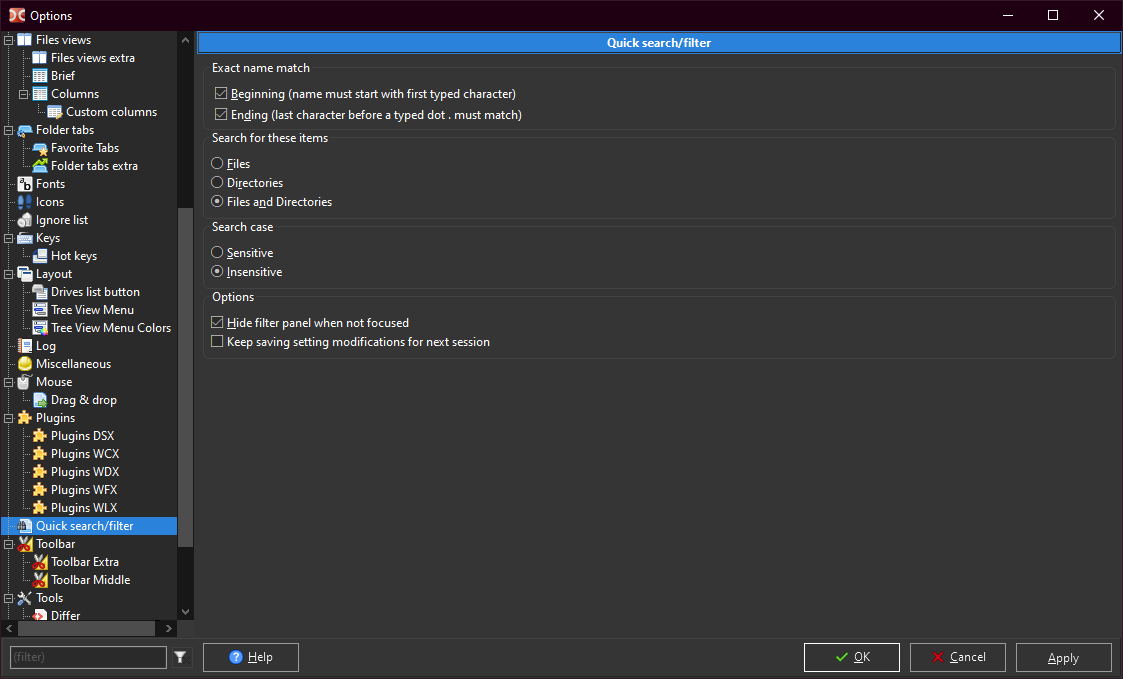The width and height of the screenshot is (1123, 679).
Task: Click the Ignore list icon
Action: coord(25,220)
